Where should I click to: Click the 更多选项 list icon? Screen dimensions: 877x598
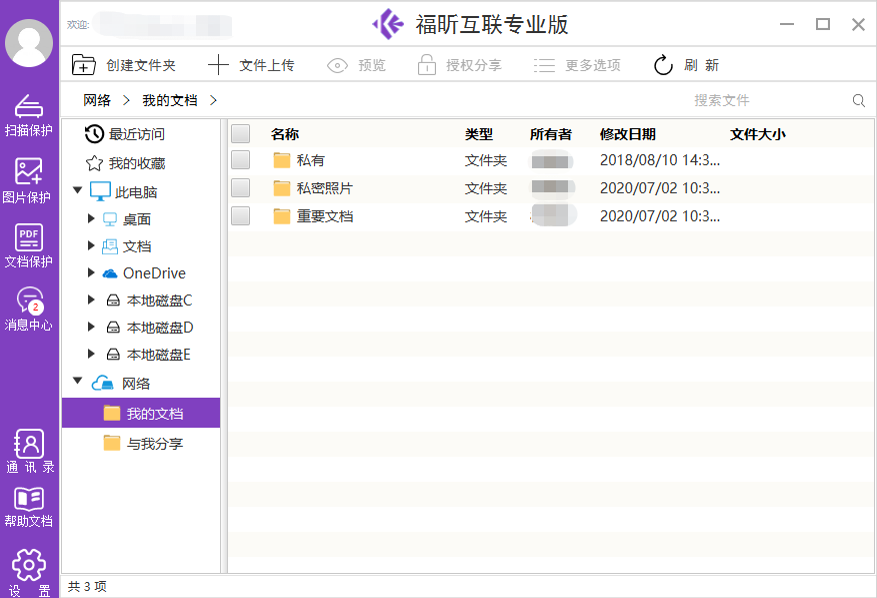(x=544, y=65)
